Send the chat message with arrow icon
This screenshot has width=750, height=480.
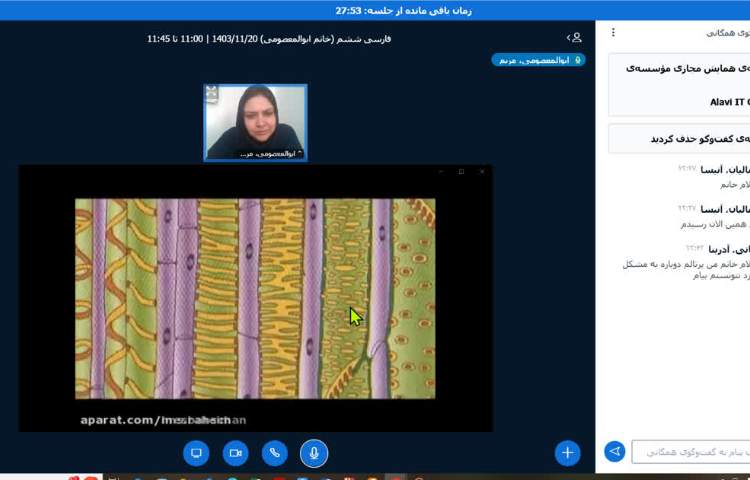click(x=616, y=452)
